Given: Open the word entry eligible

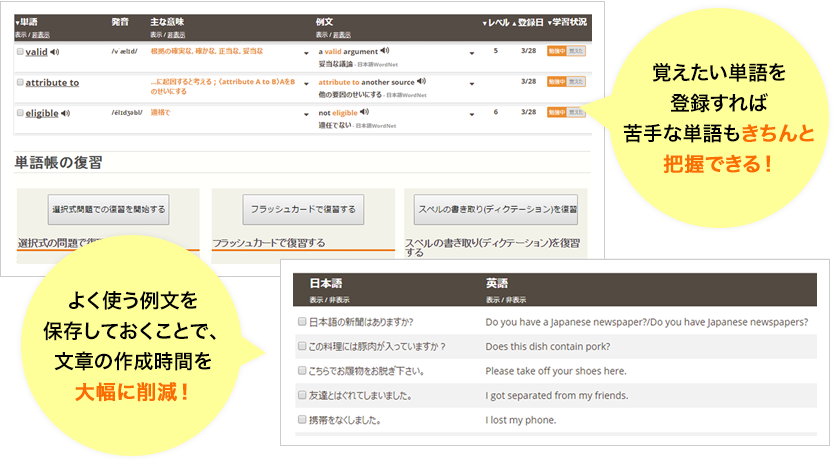Looking at the screenshot, I should click(42, 113).
